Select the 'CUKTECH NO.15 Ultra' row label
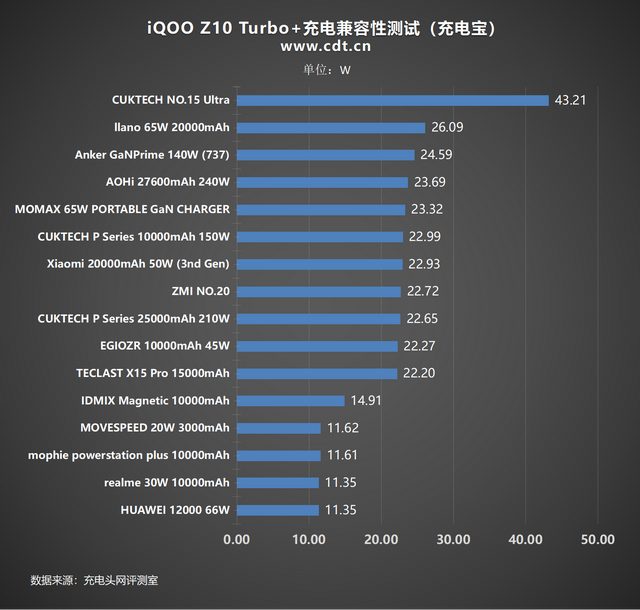The image size is (640, 610). [x=171, y=100]
